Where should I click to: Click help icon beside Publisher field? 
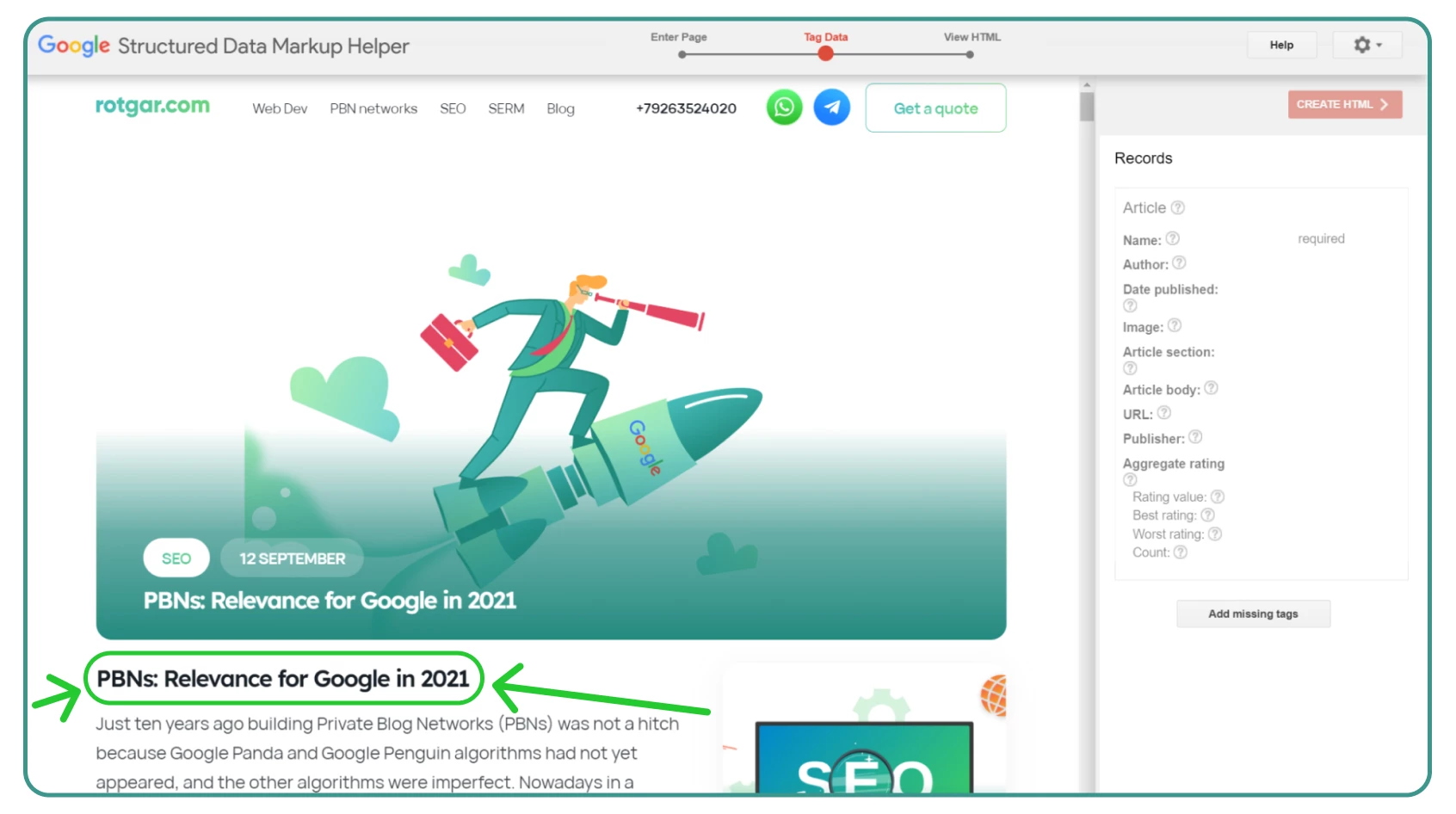(1195, 437)
